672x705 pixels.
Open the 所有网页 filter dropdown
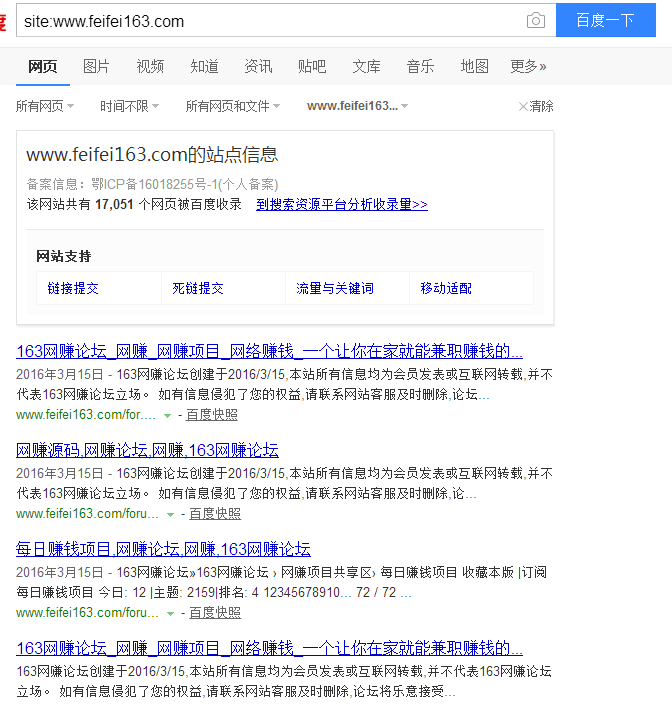click(45, 106)
